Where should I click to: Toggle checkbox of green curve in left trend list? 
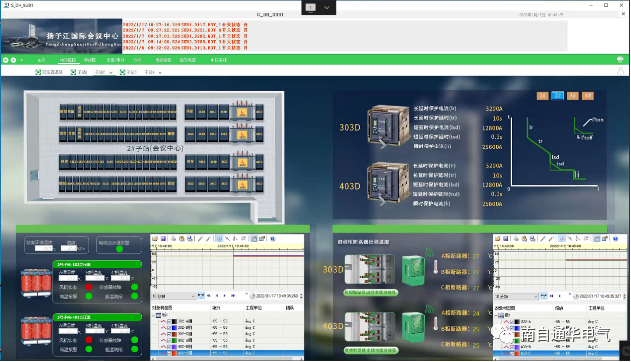coord(169,340)
